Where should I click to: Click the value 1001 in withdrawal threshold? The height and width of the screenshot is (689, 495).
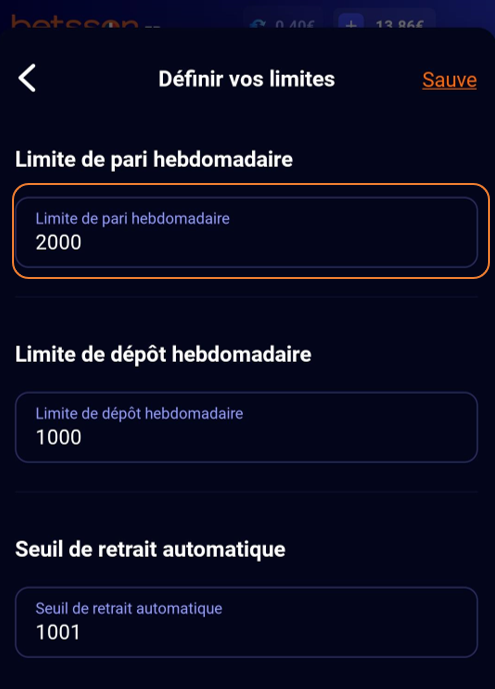click(58, 632)
